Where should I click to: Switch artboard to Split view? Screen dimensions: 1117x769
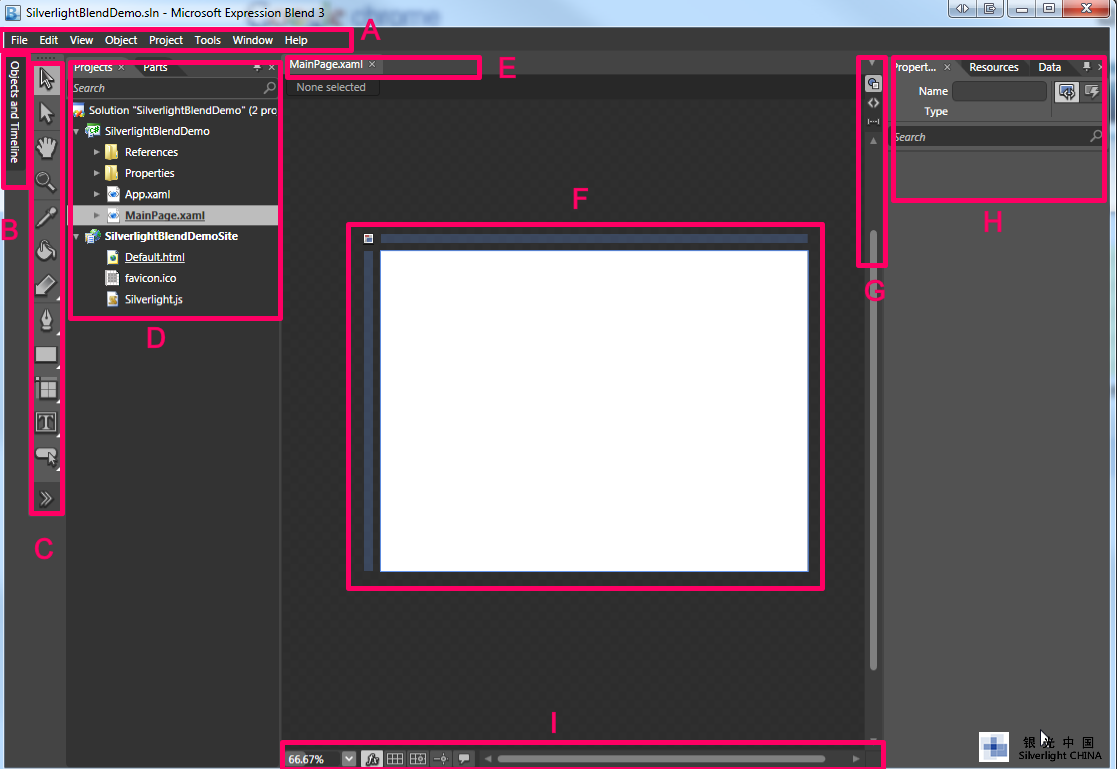(873, 122)
